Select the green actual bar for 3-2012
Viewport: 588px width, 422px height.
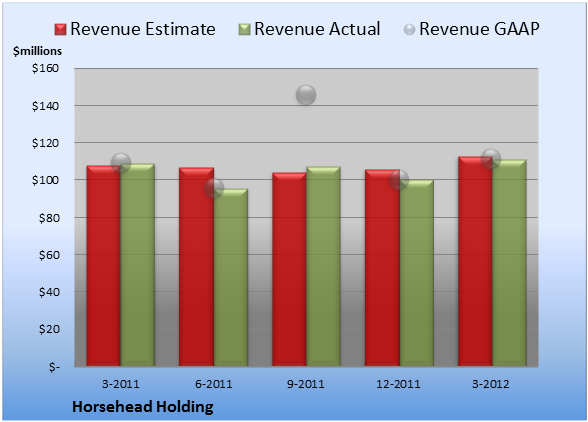pyautogui.click(x=509, y=263)
